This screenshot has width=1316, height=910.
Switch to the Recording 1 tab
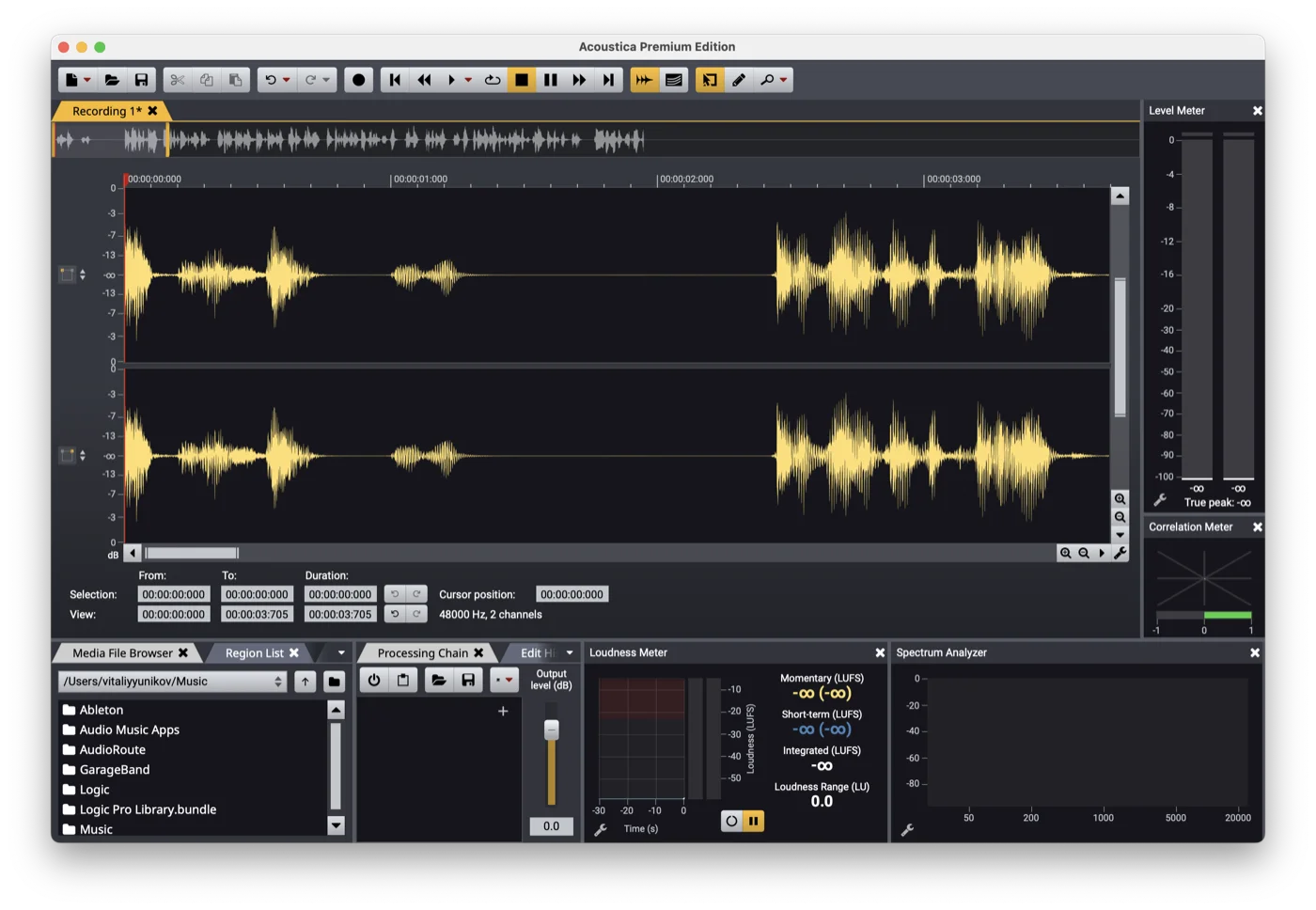106,111
